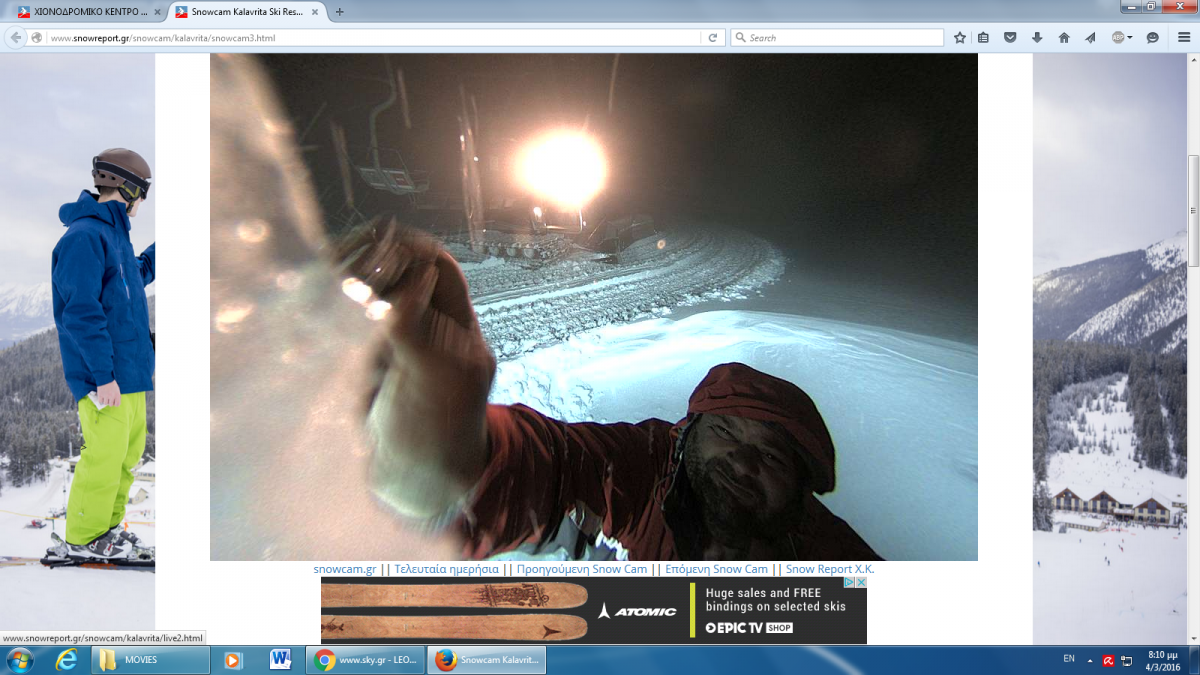Open the MOVIES folder taskbar button
This screenshot has width=1200, height=675.
coord(150,660)
